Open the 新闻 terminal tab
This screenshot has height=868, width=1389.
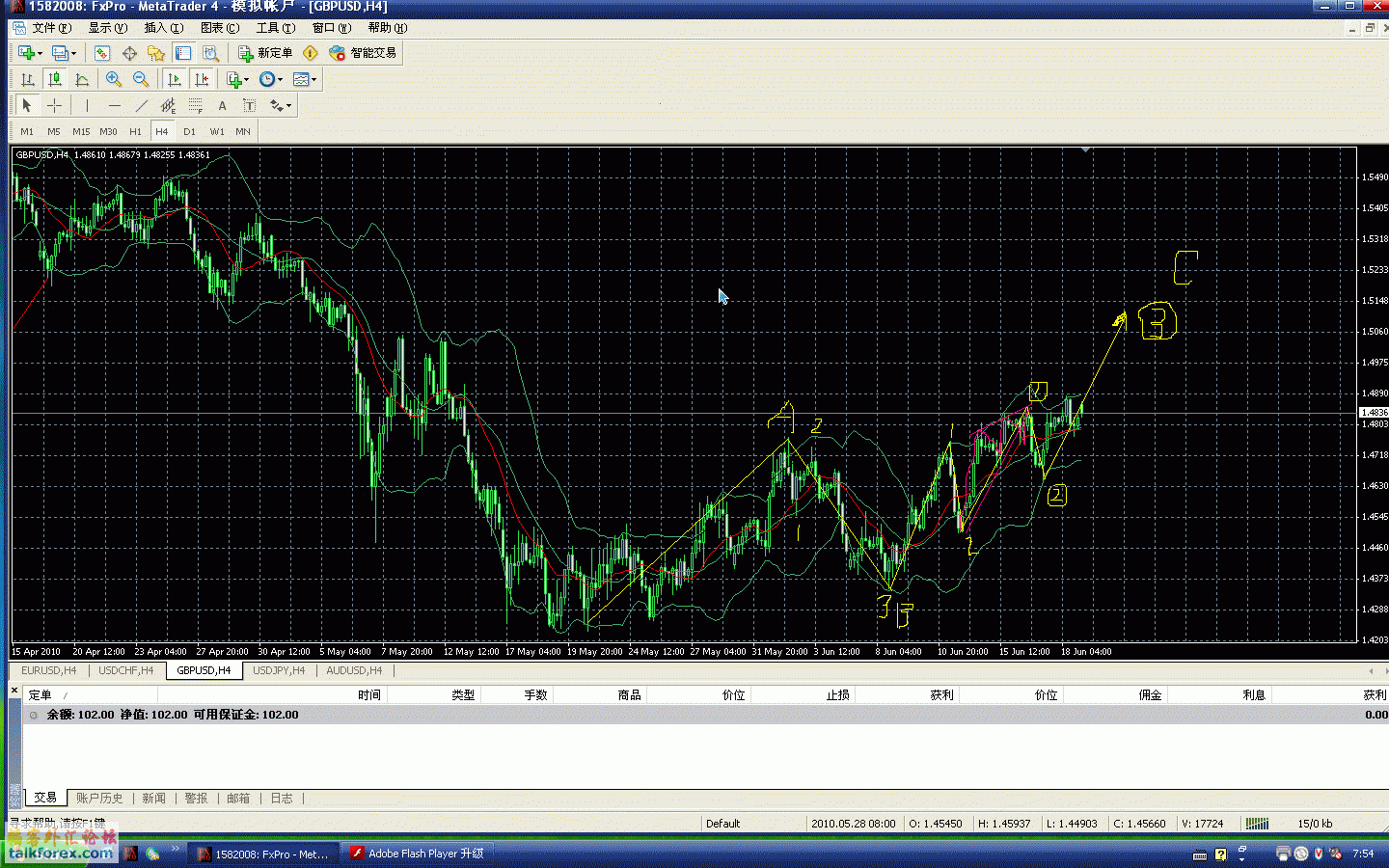point(153,799)
